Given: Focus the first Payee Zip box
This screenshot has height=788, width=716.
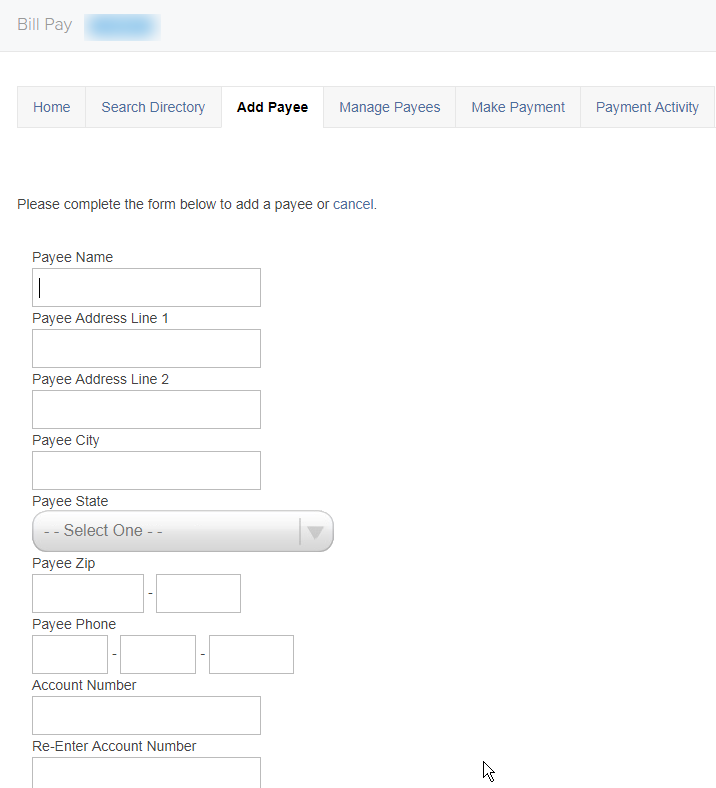Looking at the screenshot, I should (88, 594).
